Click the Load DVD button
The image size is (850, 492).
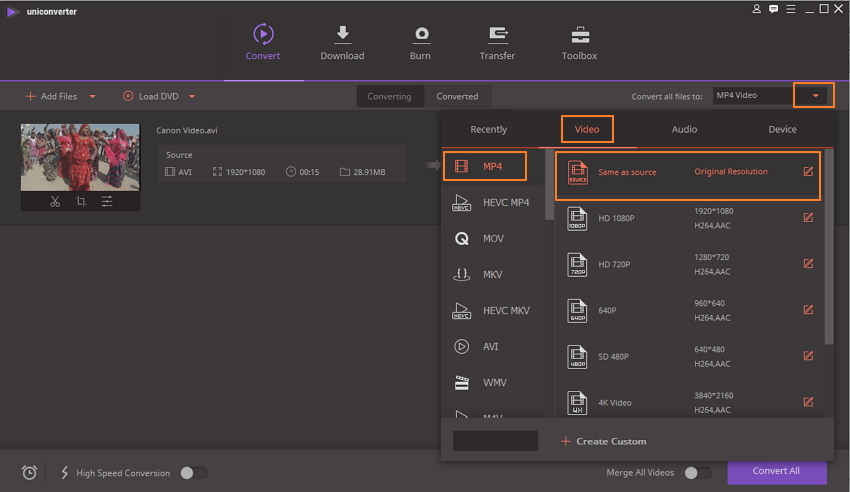pos(151,96)
